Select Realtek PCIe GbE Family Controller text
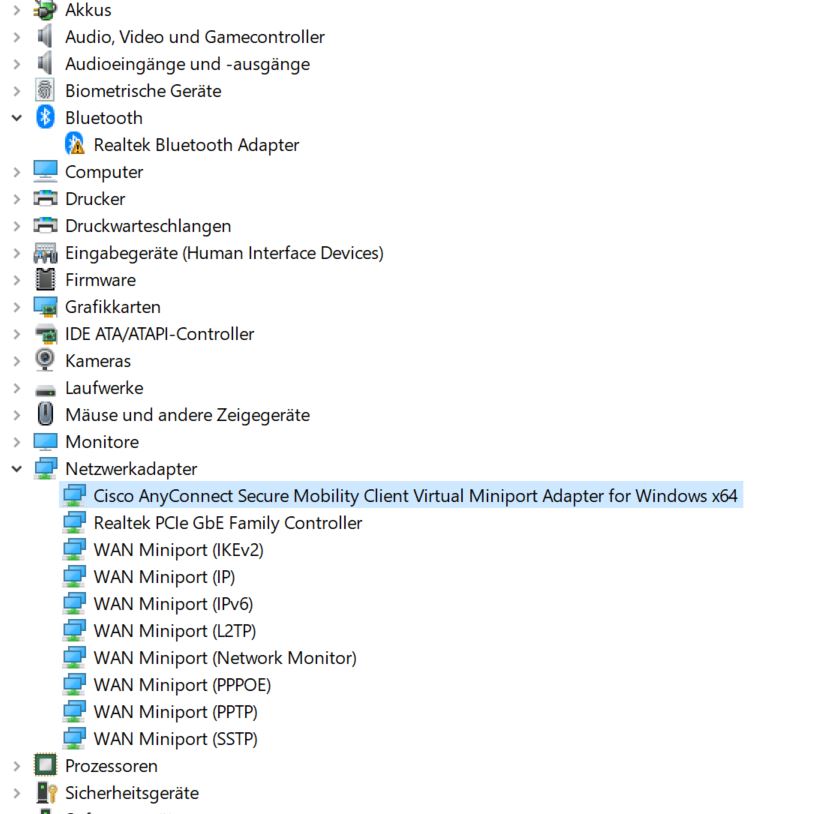The height and width of the screenshot is (814, 815). click(228, 523)
